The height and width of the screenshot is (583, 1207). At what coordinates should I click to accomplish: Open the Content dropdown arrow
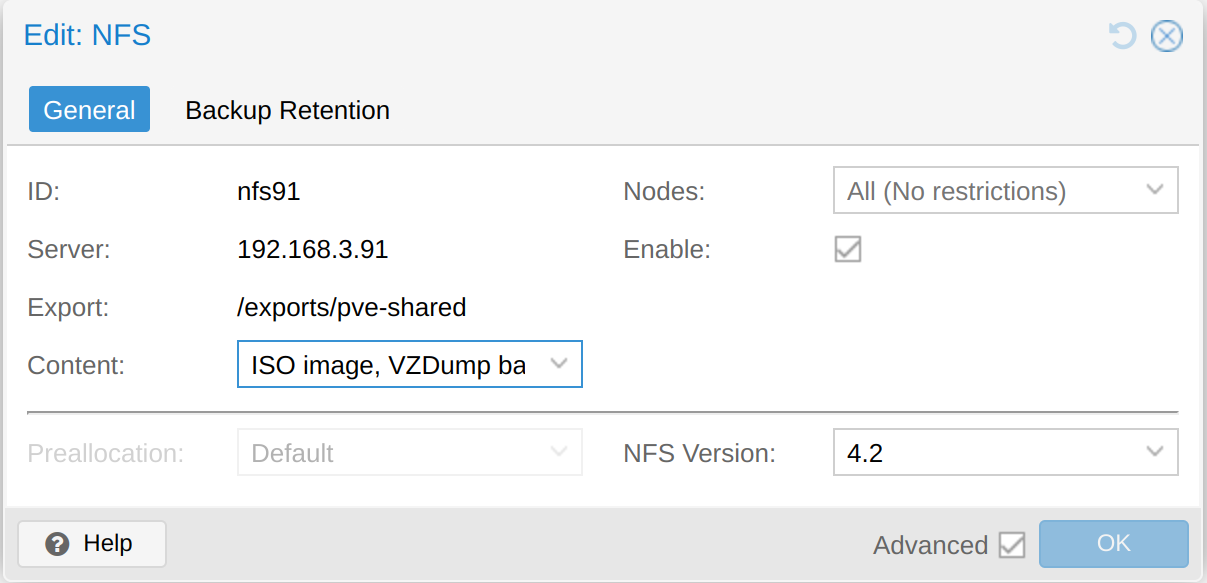(559, 365)
